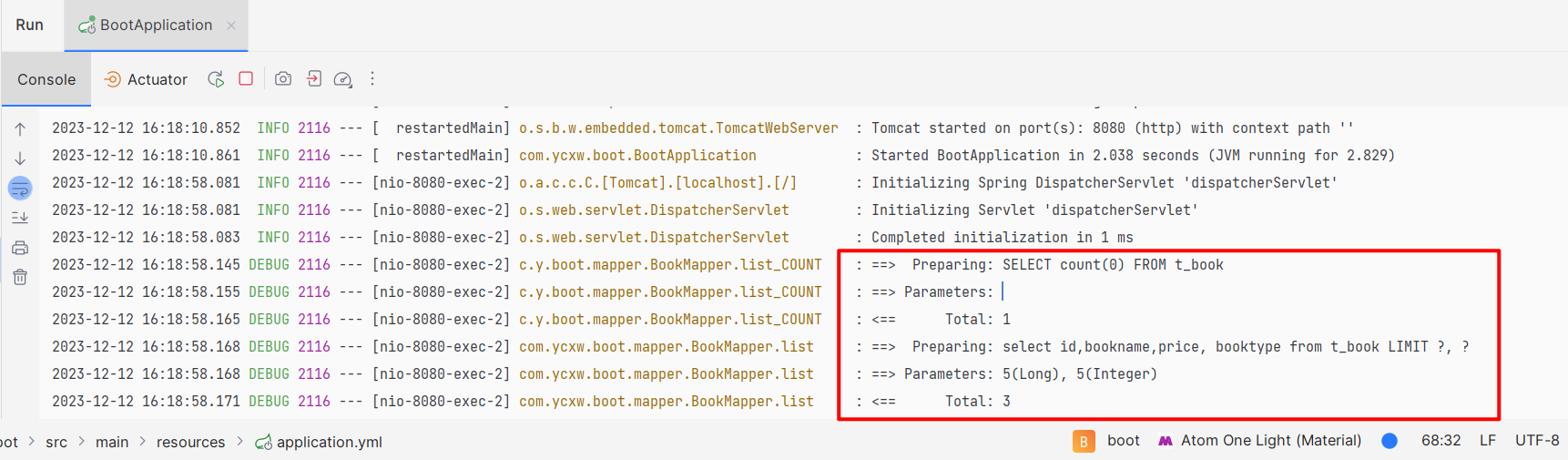Click the orange B boot project icon

point(1084,441)
